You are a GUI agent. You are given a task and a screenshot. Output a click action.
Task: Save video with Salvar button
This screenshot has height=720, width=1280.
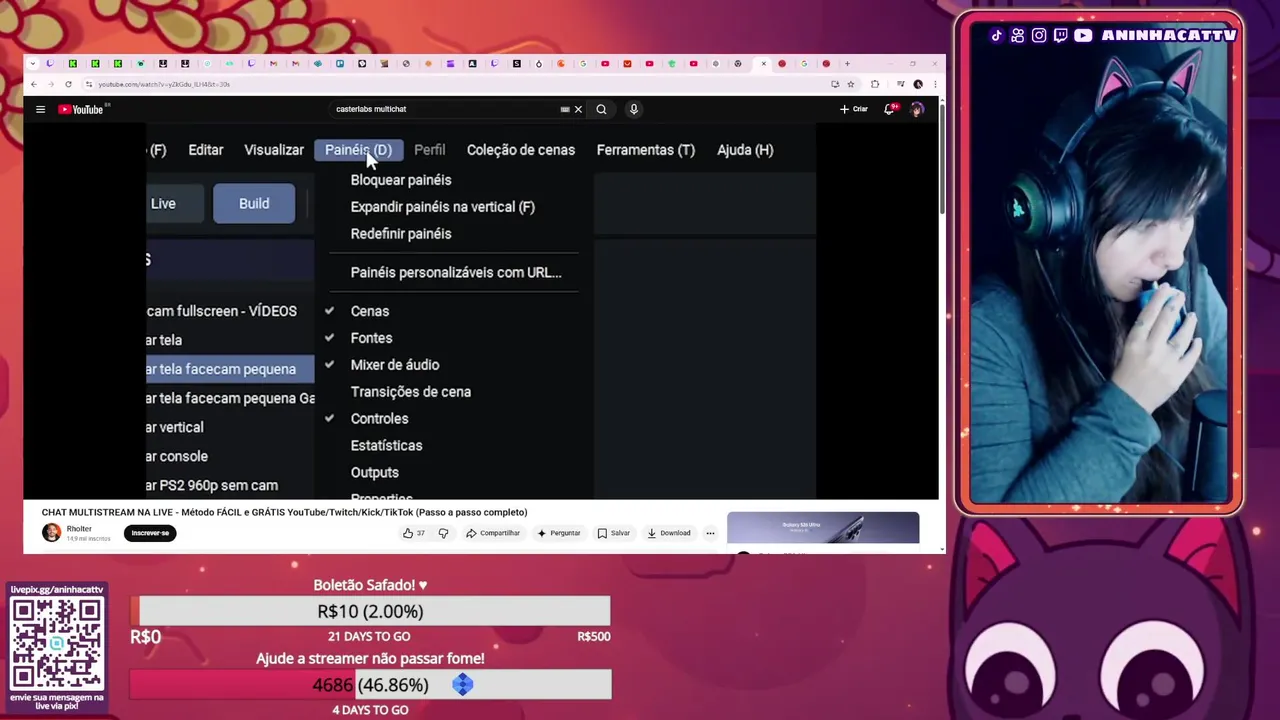coord(613,533)
